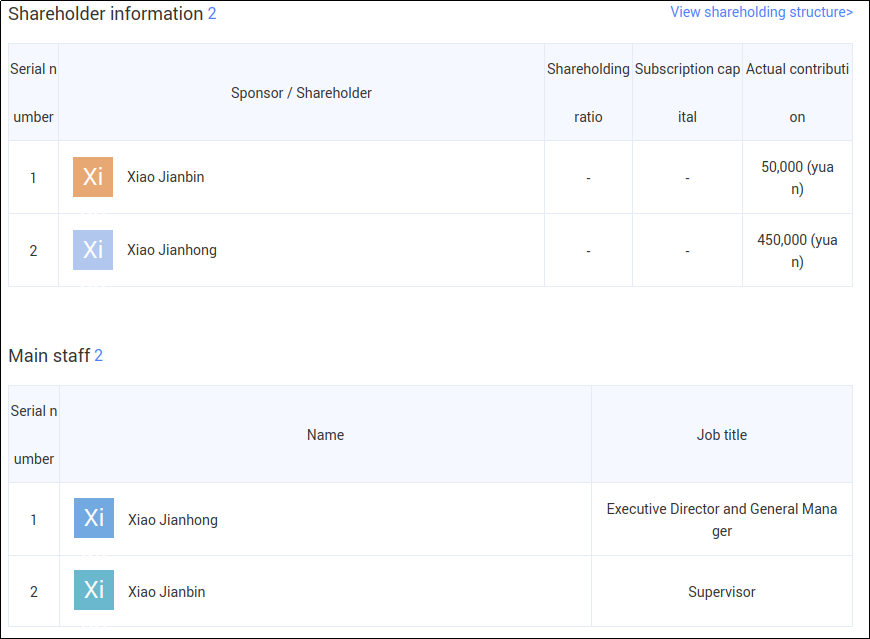Click the Executive Director and General Manager cell
The image size is (870, 639).
click(x=721, y=520)
